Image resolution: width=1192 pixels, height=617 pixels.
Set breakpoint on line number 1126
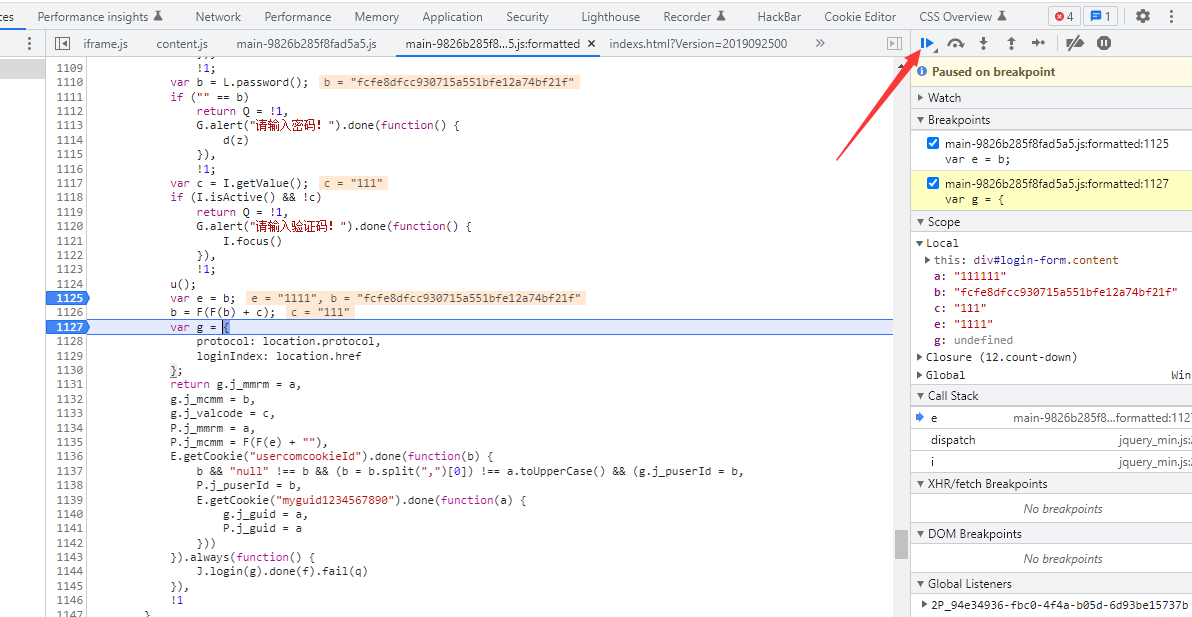click(x=69, y=312)
